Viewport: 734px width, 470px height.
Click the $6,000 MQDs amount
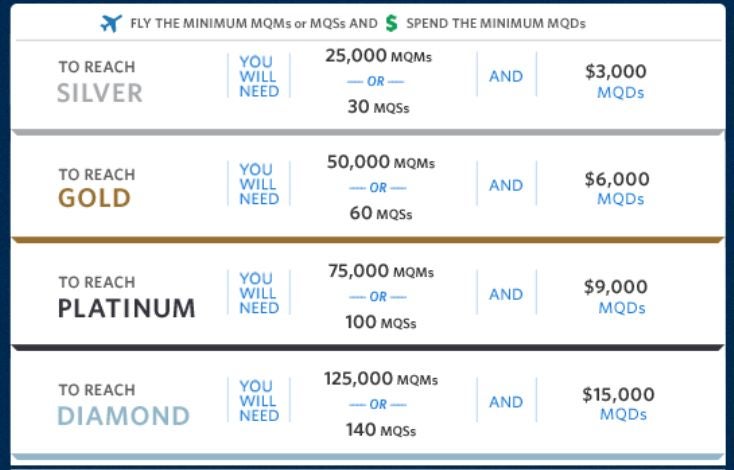coord(617,188)
